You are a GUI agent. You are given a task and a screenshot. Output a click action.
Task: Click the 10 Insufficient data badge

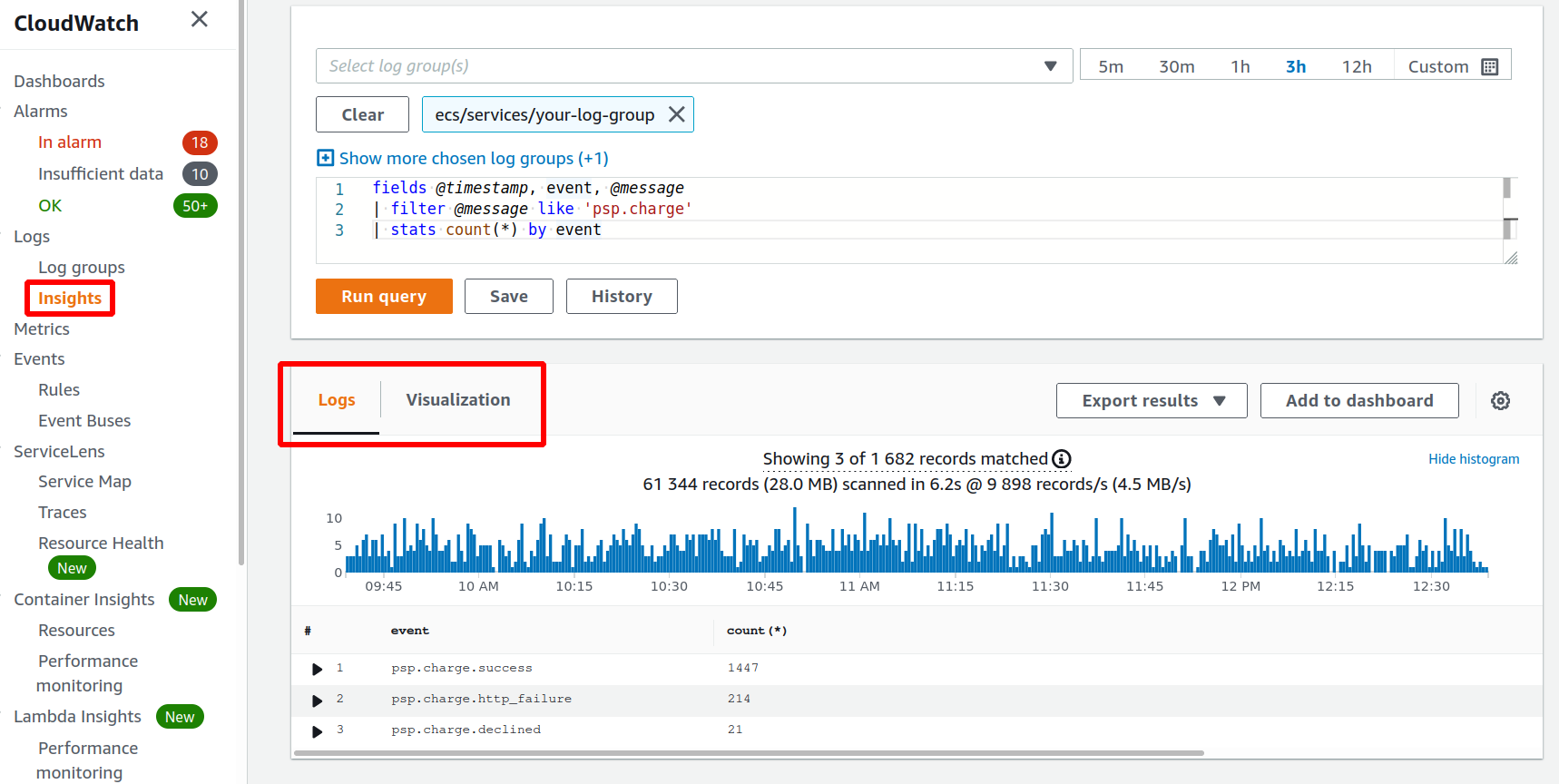(x=200, y=174)
